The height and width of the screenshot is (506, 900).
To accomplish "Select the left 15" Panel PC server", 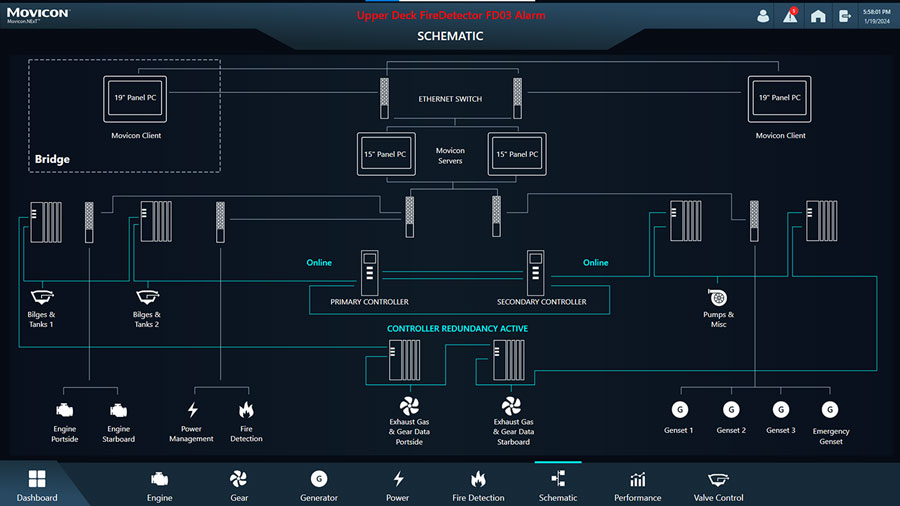I will 386,154.
